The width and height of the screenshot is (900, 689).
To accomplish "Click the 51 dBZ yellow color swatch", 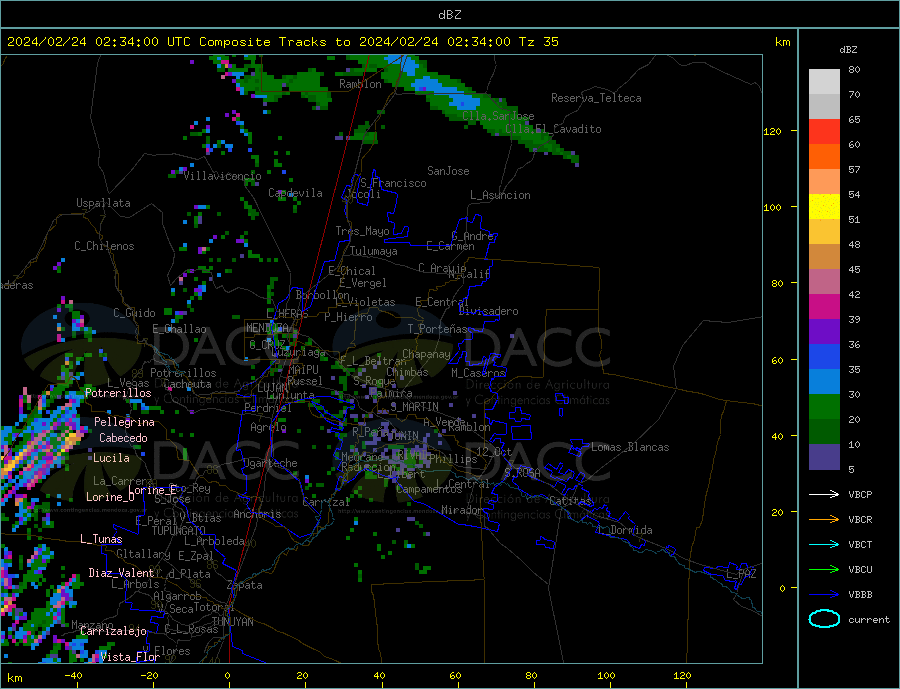I will (824, 207).
